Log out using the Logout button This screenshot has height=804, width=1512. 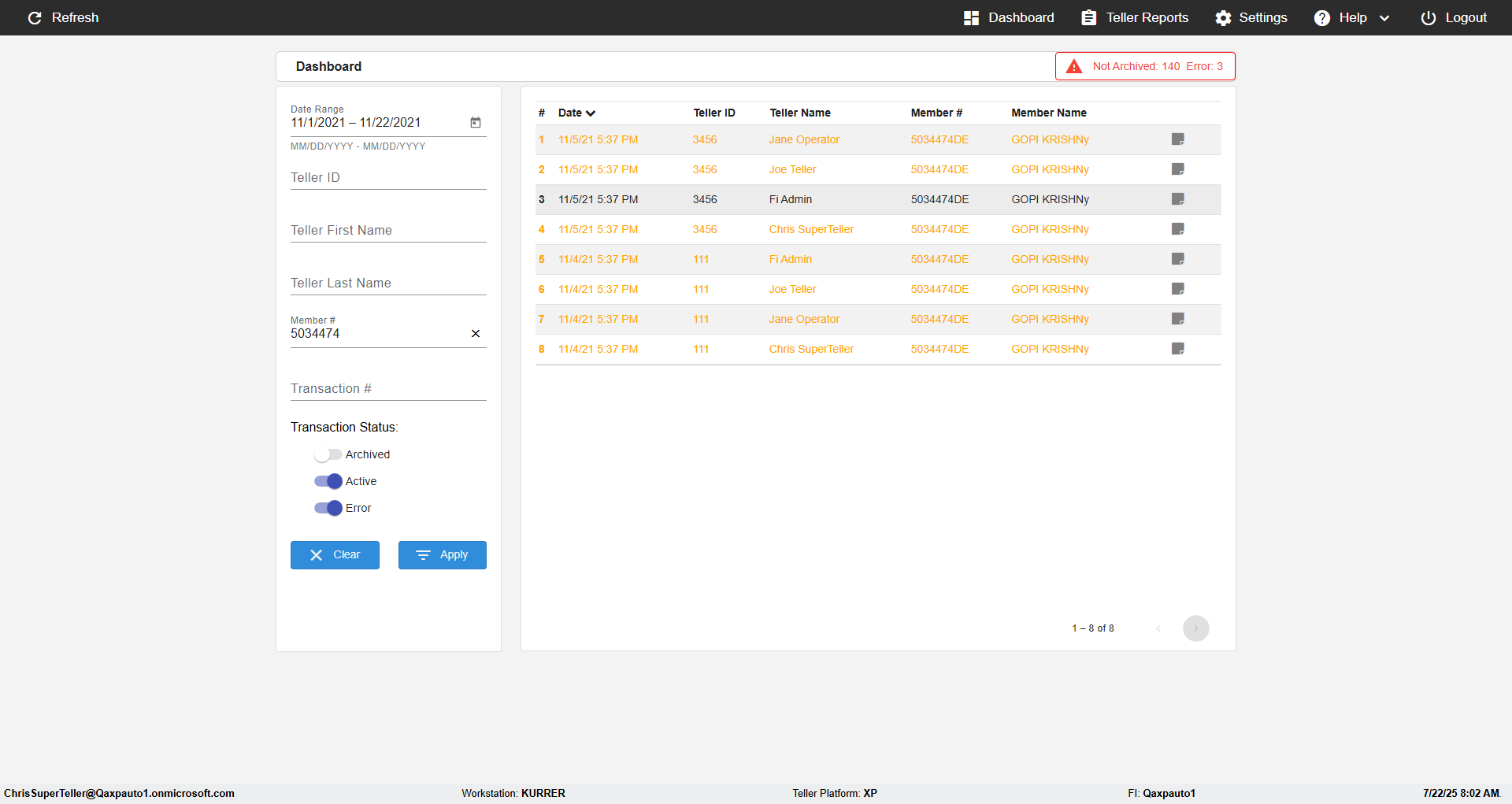click(1454, 17)
